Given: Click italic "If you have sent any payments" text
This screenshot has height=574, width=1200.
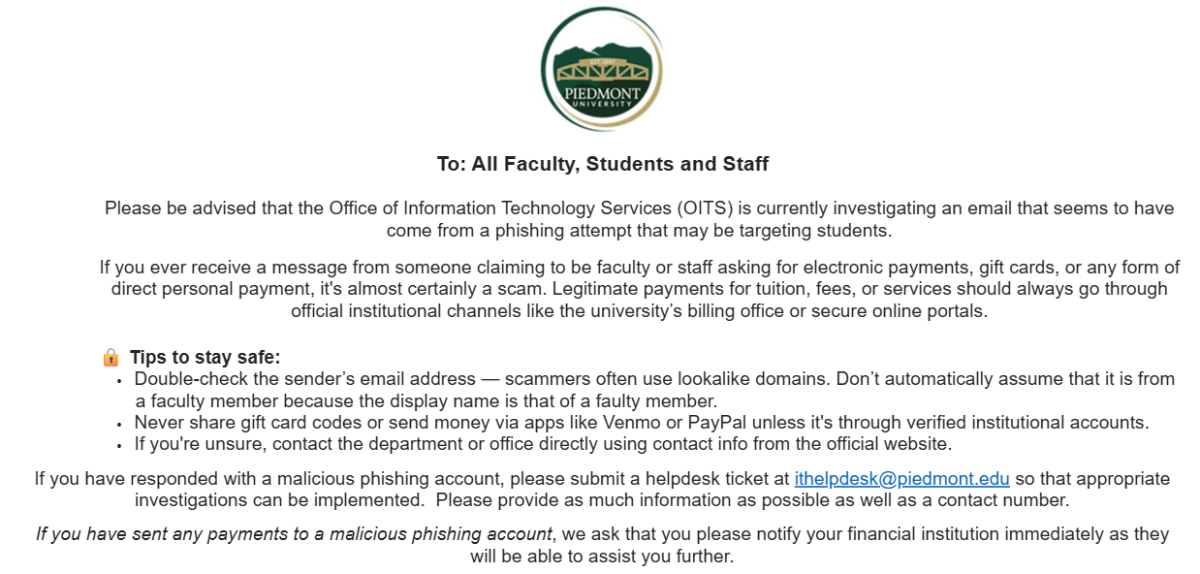Looking at the screenshot, I should coord(294,534).
